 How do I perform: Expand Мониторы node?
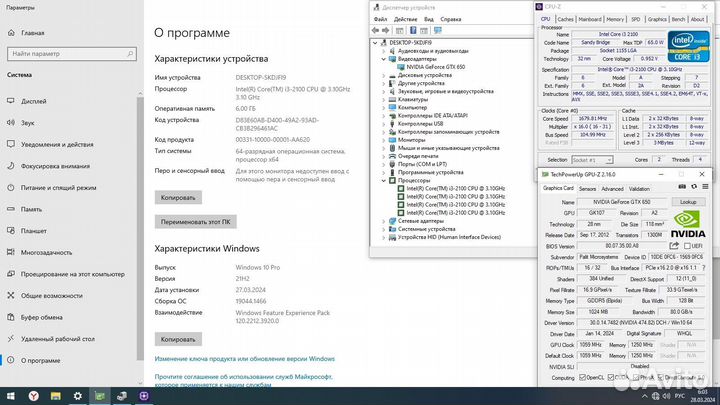click(383, 140)
